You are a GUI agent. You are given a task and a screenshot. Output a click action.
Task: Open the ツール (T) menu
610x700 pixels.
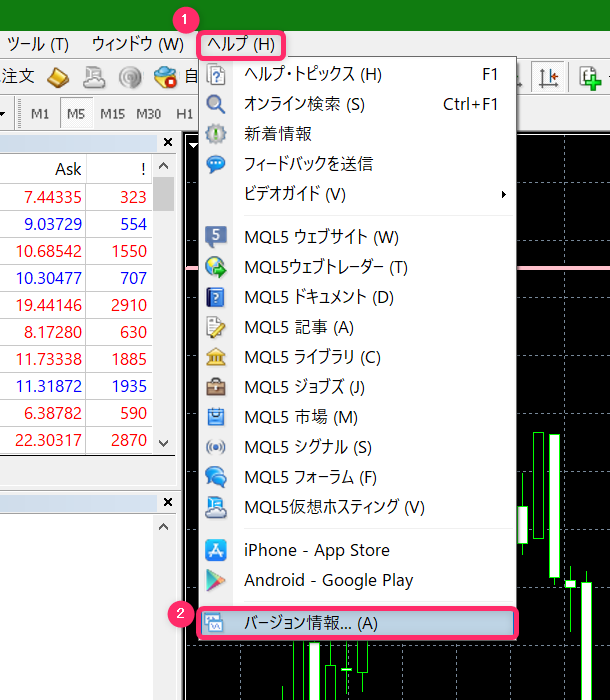[38, 45]
